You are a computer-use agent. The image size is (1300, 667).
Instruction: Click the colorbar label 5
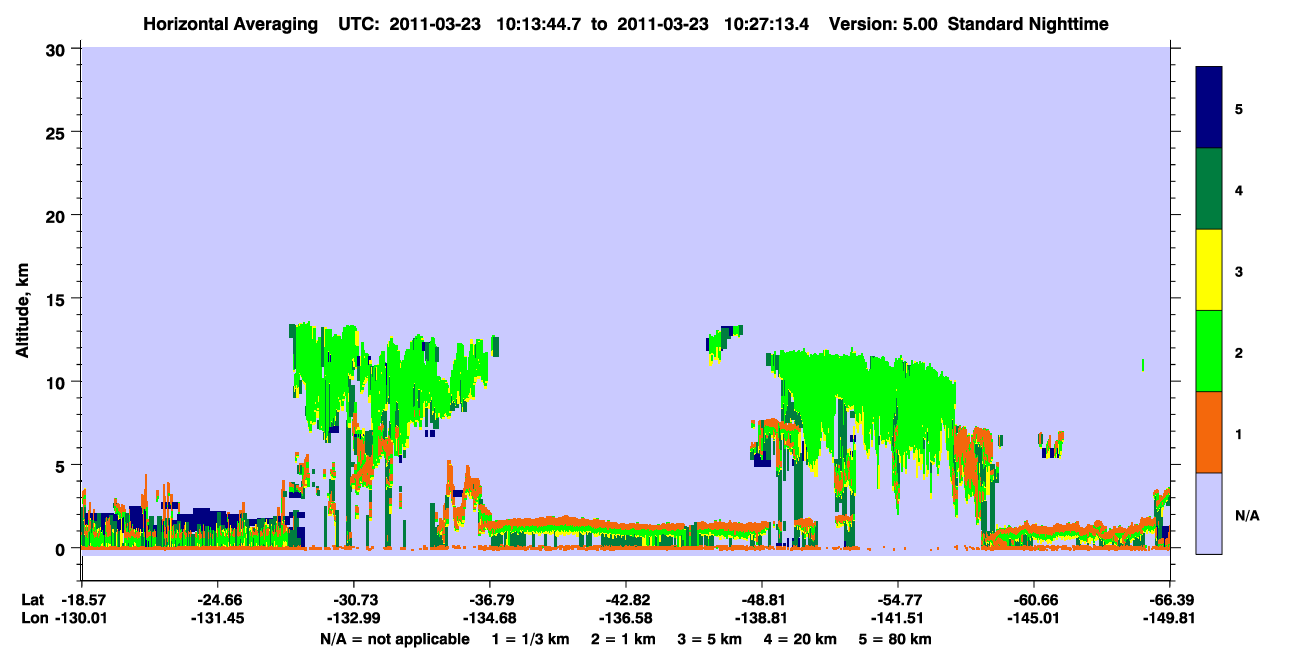click(x=1239, y=108)
